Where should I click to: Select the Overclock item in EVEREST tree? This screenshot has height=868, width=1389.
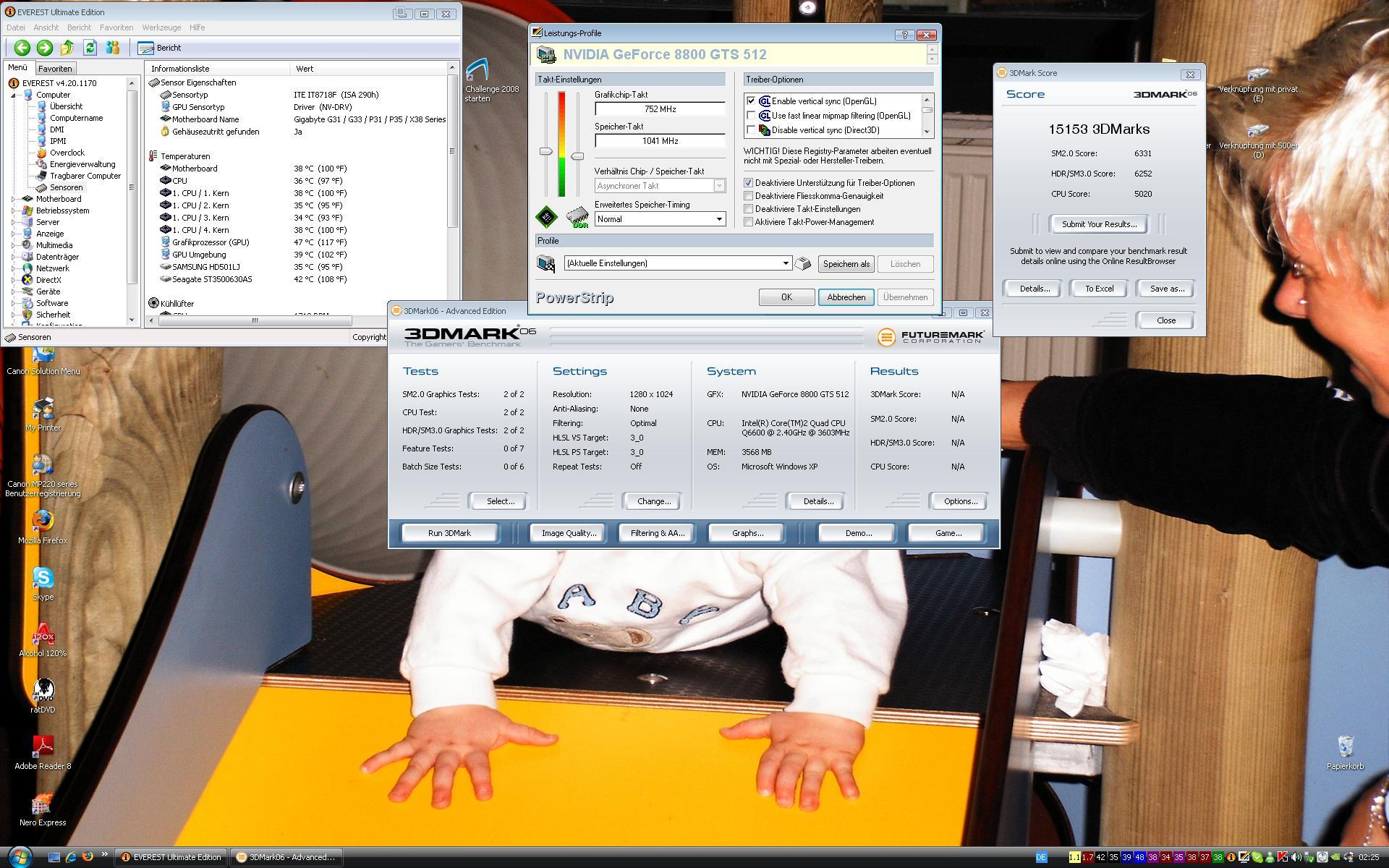click(67, 153)
